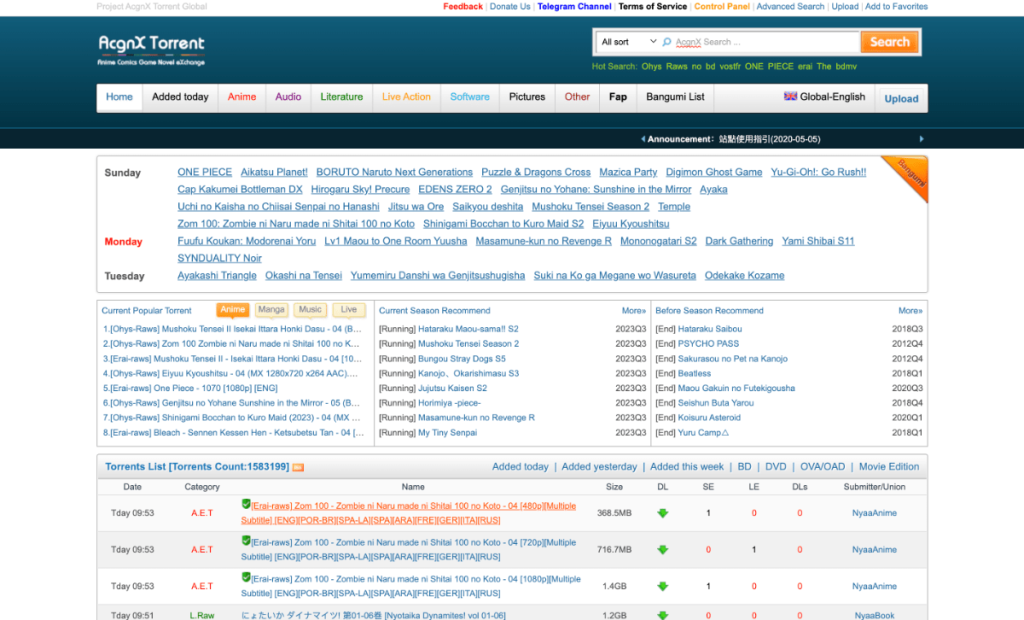Image resolution: width=1024 pixels, height=620 pixels.
Task: Click the green shield icon on 1080p Zom 100 row
Action: pyautogui.click(x=246, y=577)
